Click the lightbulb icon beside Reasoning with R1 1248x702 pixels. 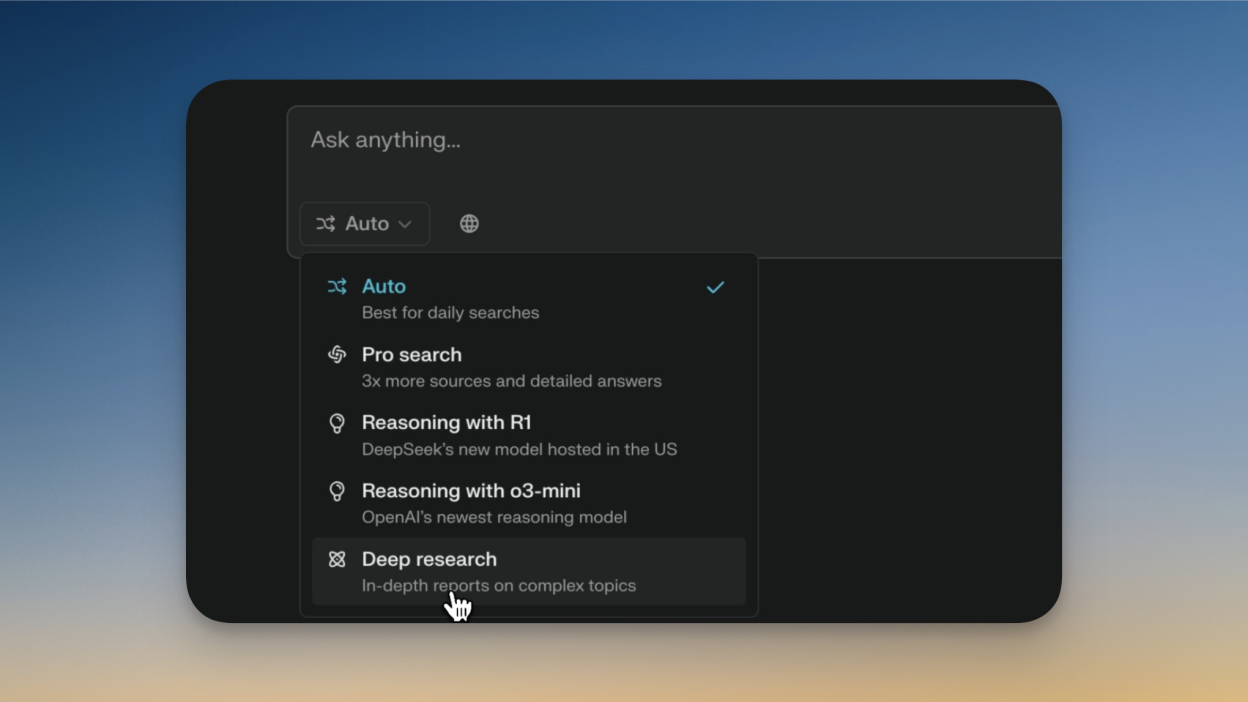coord(337,423)
